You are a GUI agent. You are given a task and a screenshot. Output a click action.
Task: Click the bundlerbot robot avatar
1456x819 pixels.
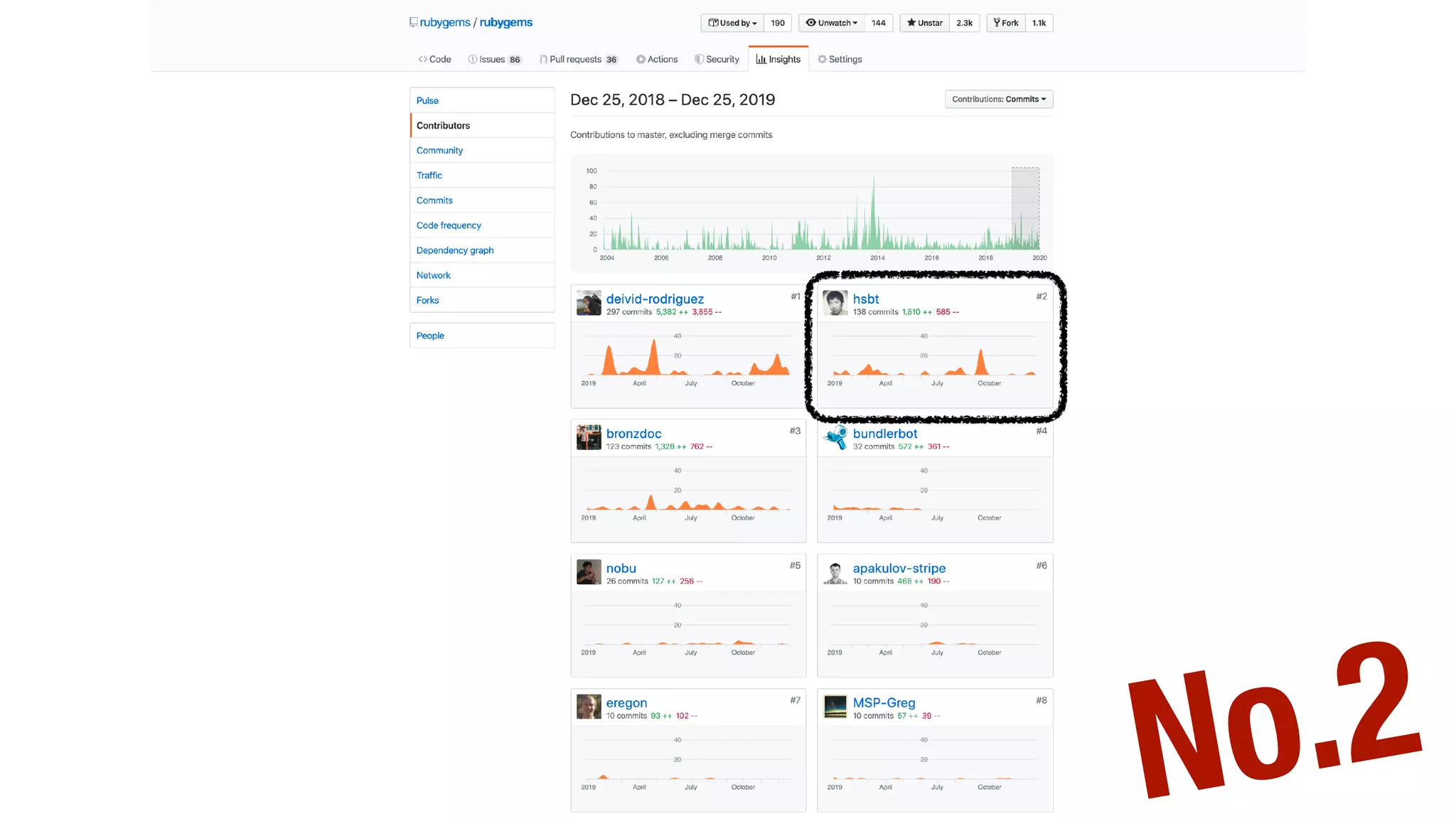point(835,437)
